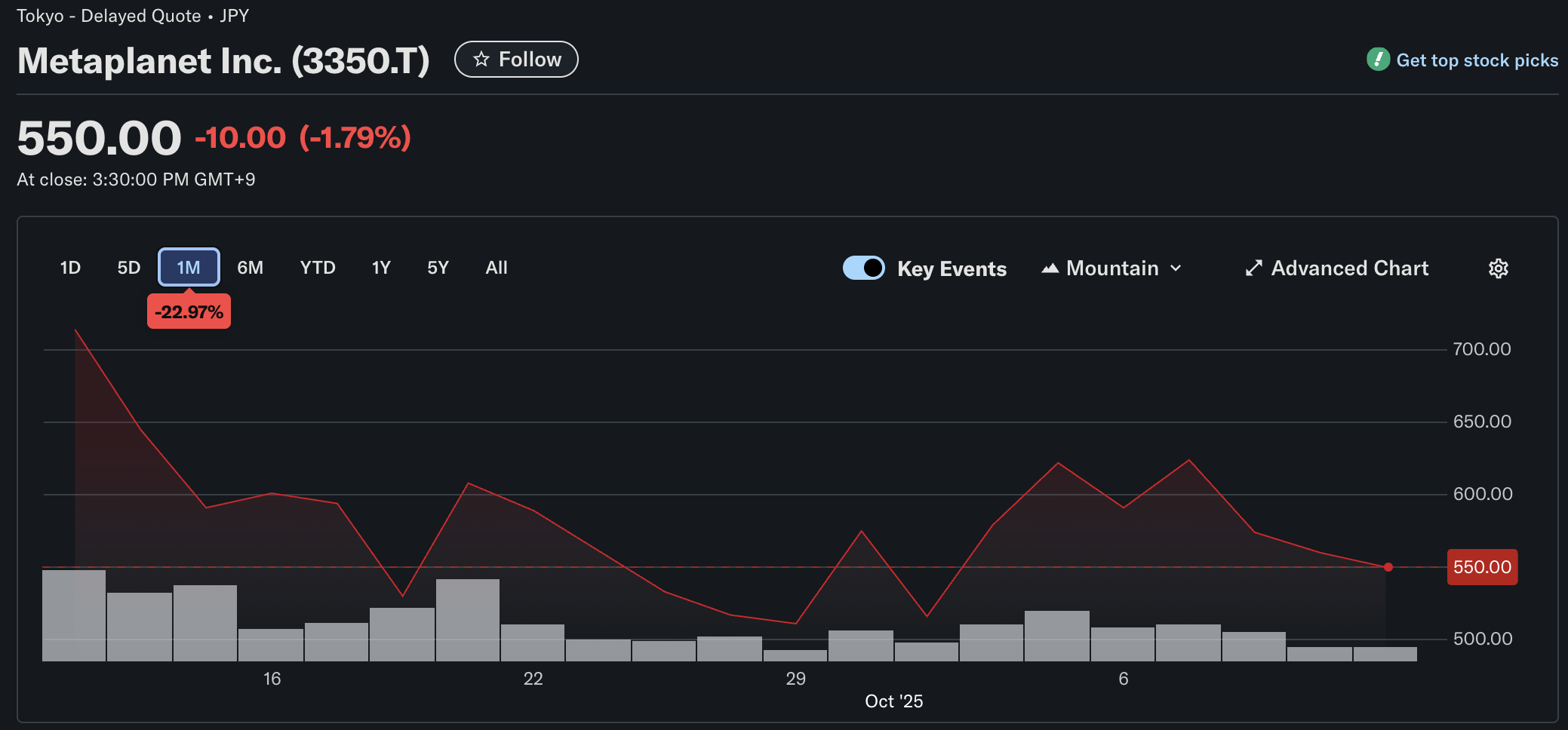Choose the 5Y time range
Image resolution: width=1568 pixels, height=730 pixels.
tap(438, 268)
